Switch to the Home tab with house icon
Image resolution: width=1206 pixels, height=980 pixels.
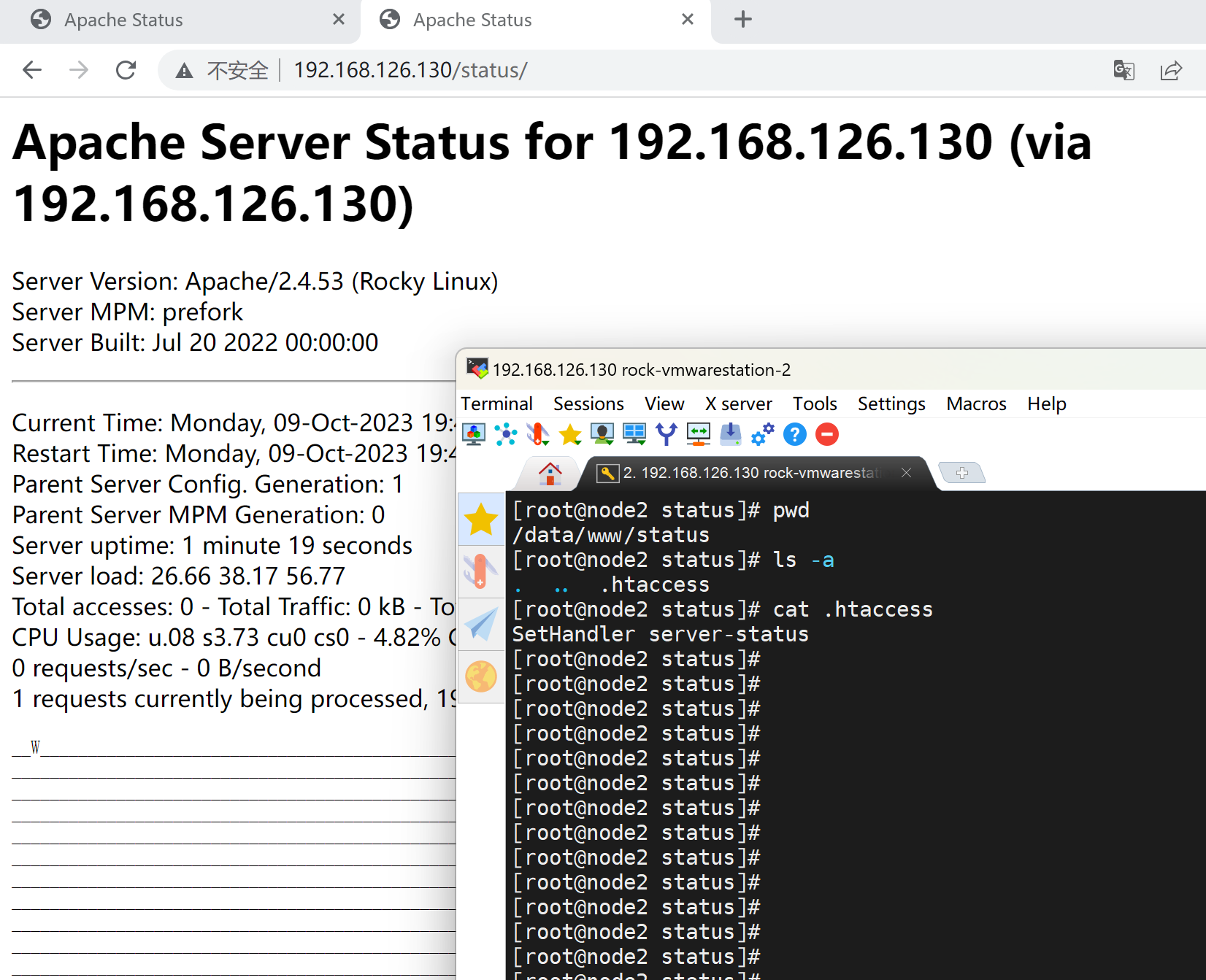click(550, 474)
